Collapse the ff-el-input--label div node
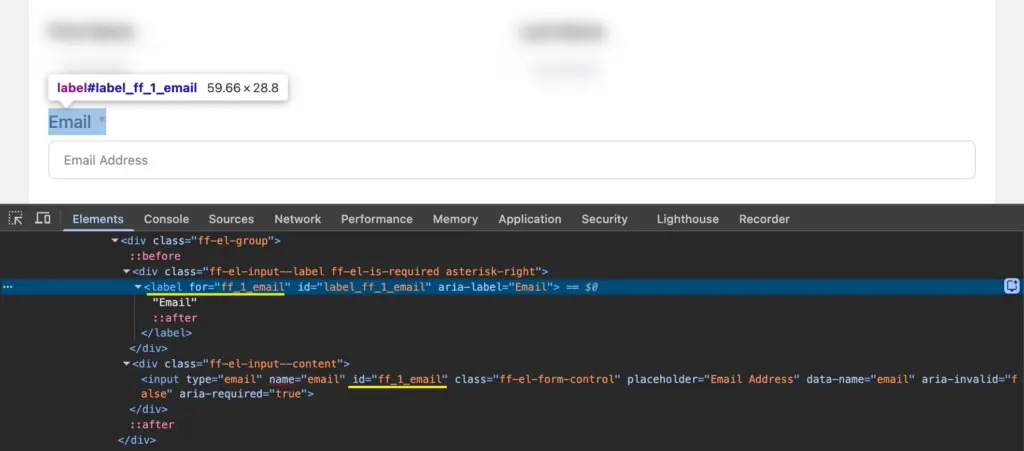1024x451 pixels. [x=127, y=272]
